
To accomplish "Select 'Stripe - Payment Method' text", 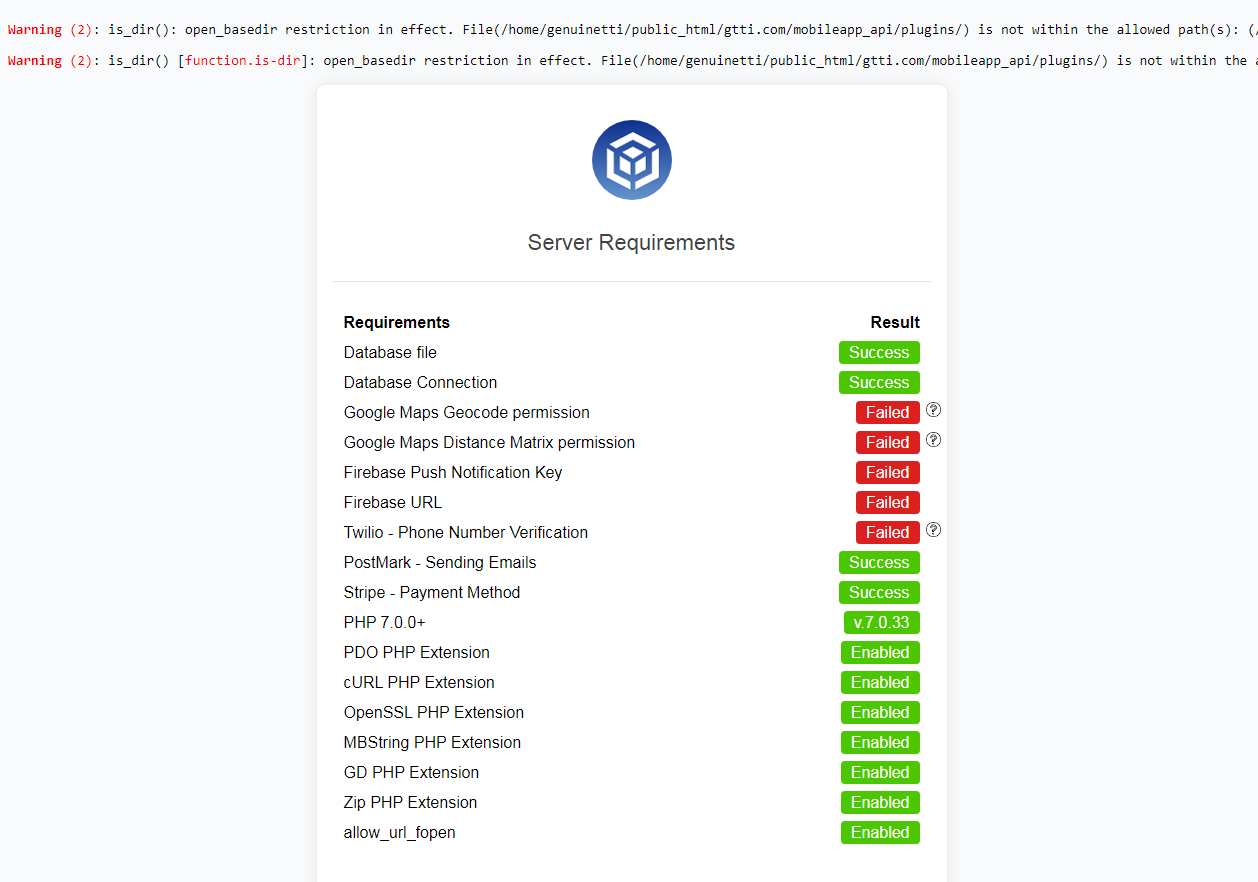I will pos(432,592).
